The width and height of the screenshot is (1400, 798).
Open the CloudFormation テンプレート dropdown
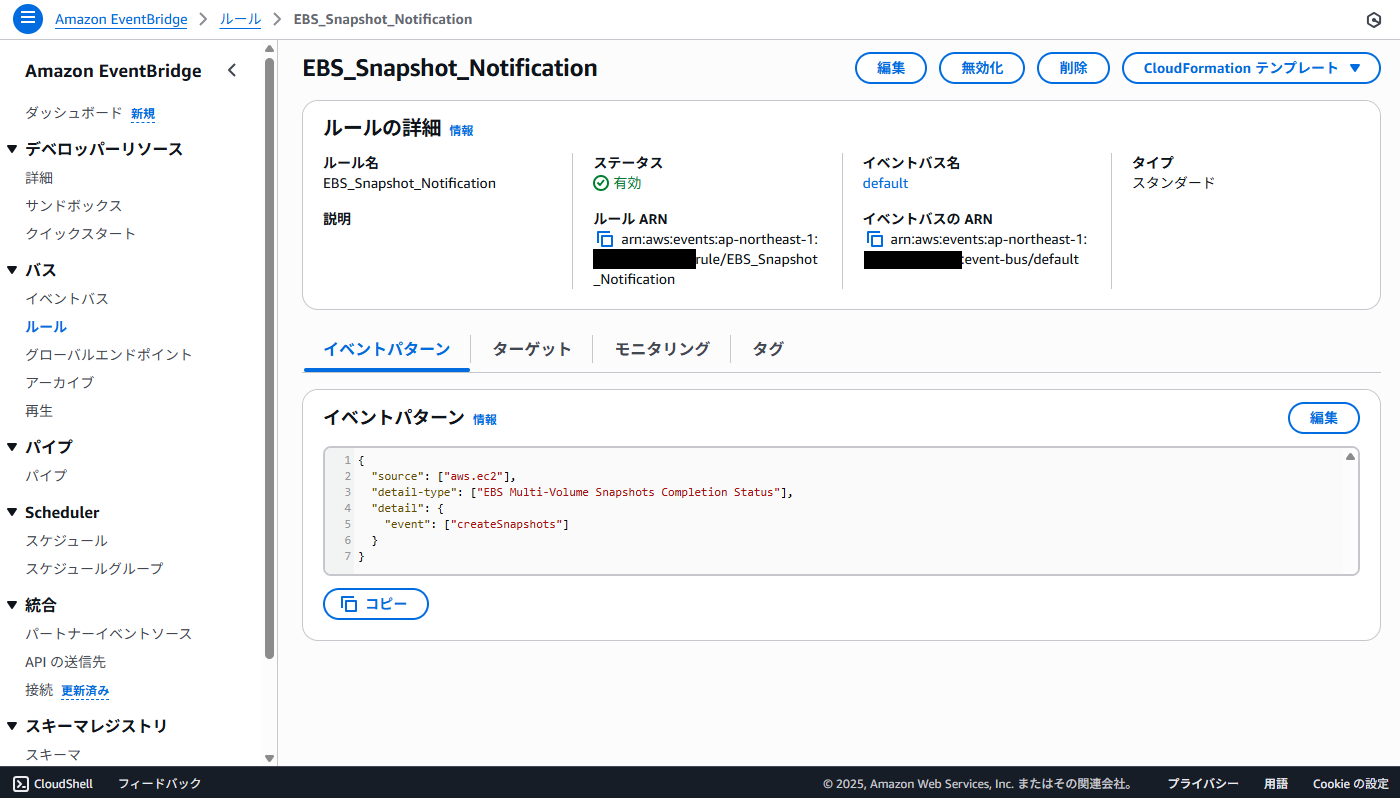(x=1251, y=68)
